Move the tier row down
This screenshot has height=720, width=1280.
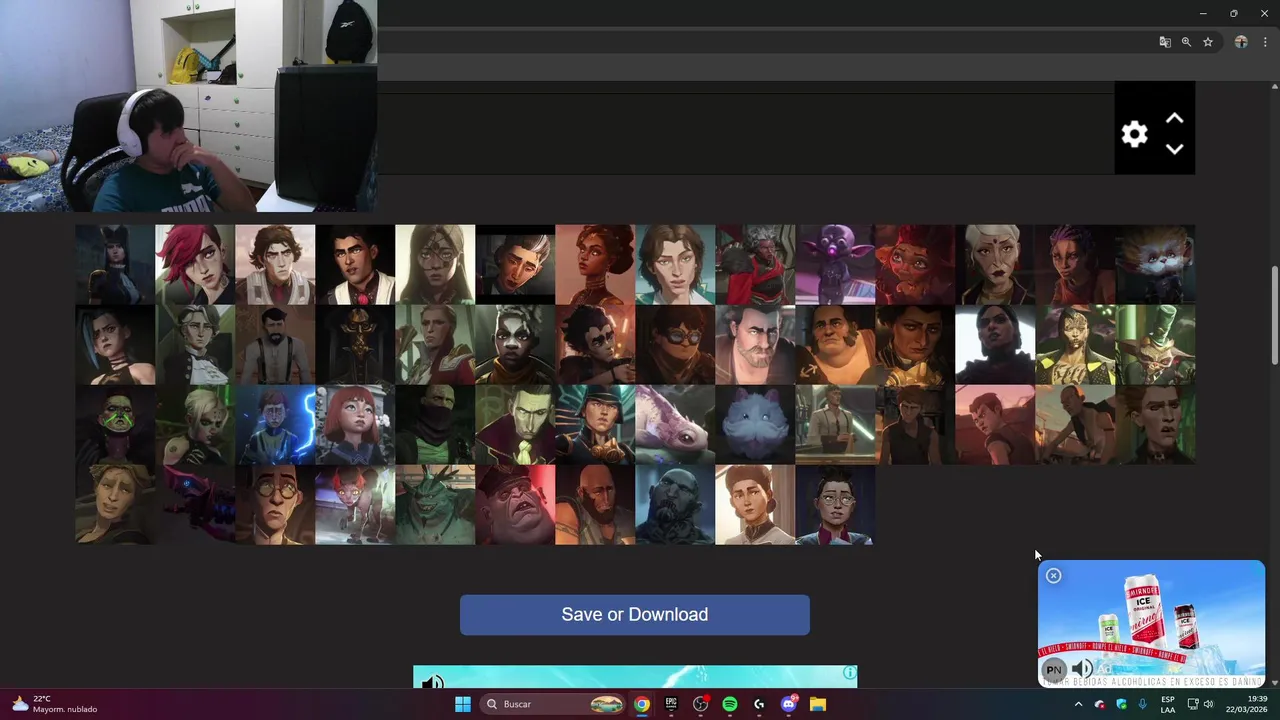[x=1174, y=149]
